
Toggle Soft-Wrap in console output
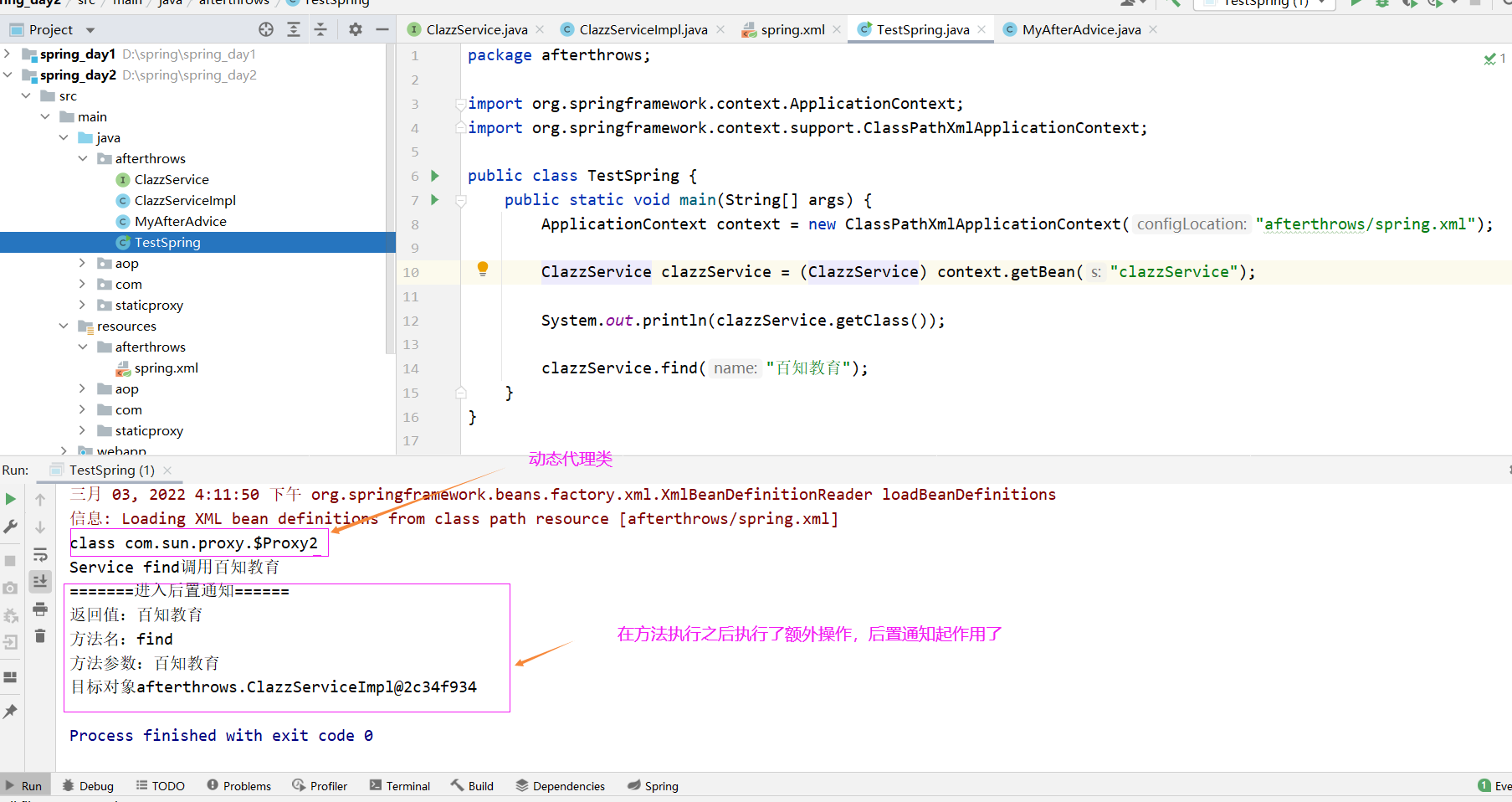tap(40, 554)
